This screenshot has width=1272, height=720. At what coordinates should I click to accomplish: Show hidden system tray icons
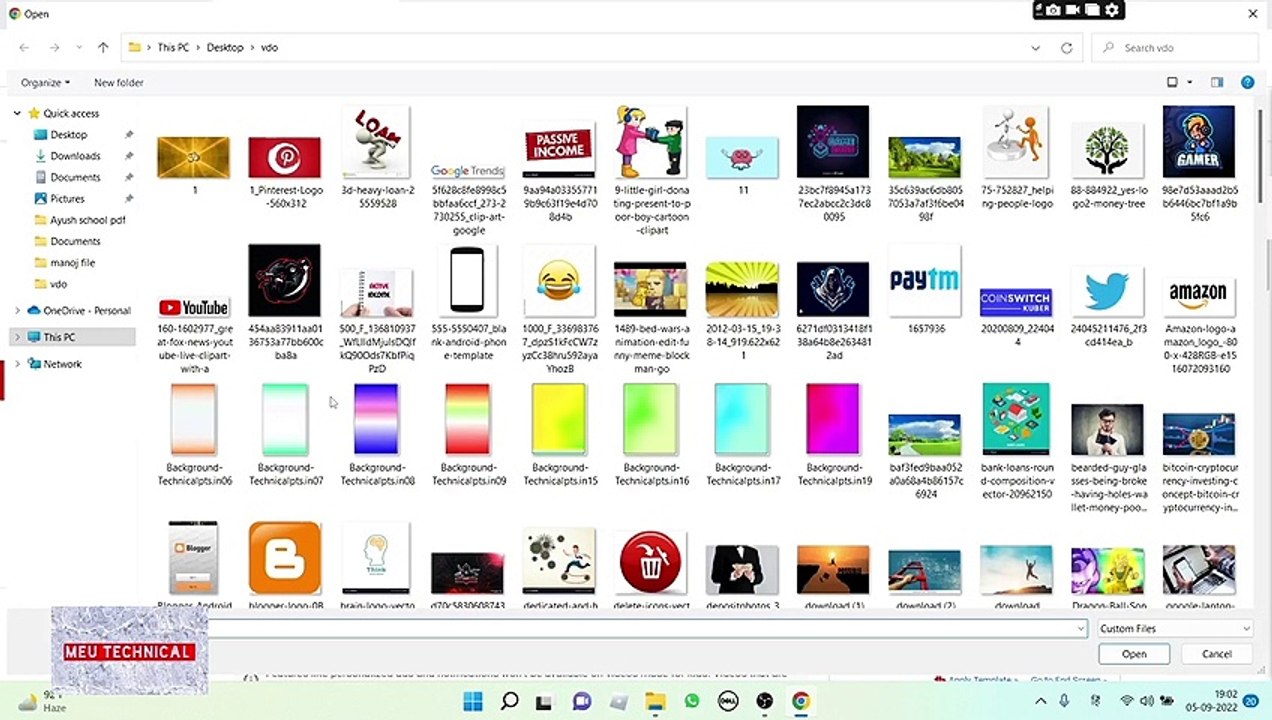tap(1040, 701)
